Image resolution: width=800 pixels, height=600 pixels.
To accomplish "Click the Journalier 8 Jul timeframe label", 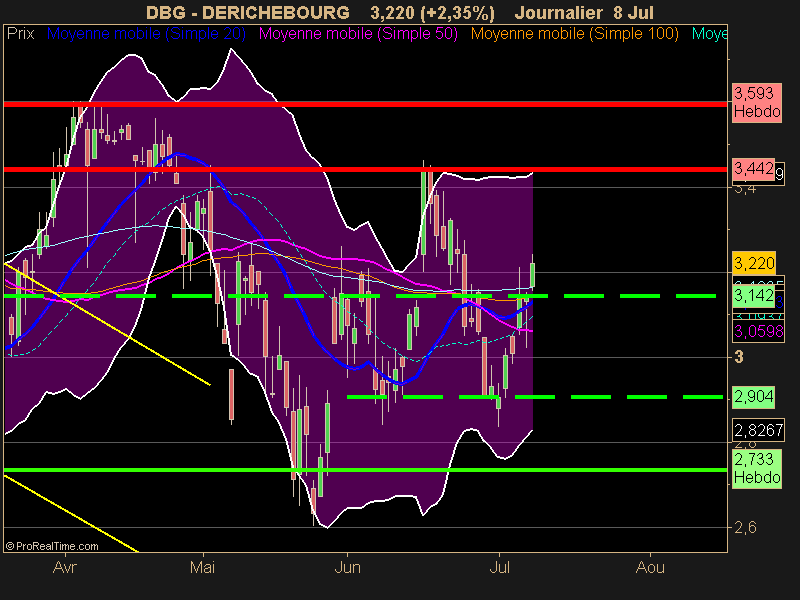I will click(x=584, y=12).
